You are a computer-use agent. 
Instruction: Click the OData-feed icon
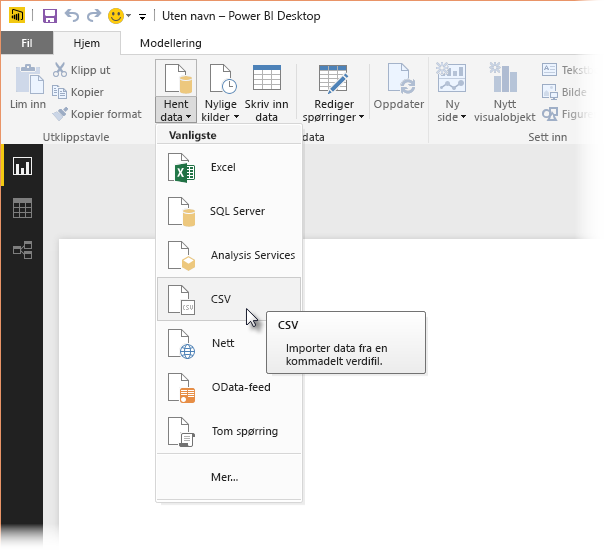181,388
